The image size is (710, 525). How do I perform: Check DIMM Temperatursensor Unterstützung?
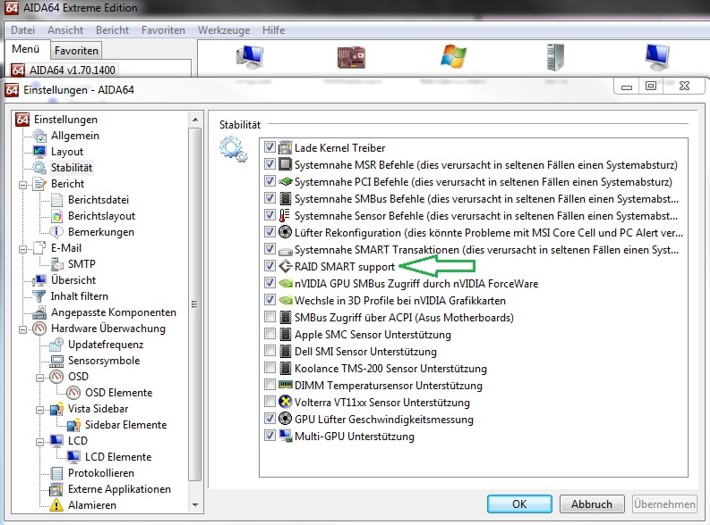[x=270, y=385]
